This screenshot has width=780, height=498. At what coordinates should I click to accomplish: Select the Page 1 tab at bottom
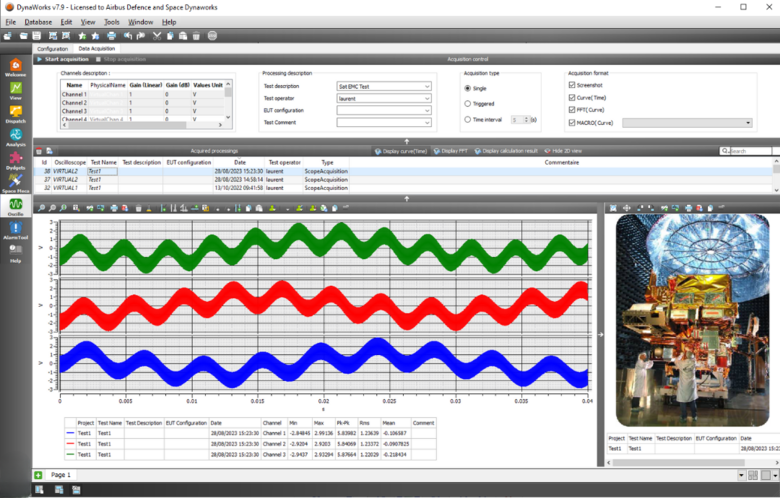coord(61,475)
